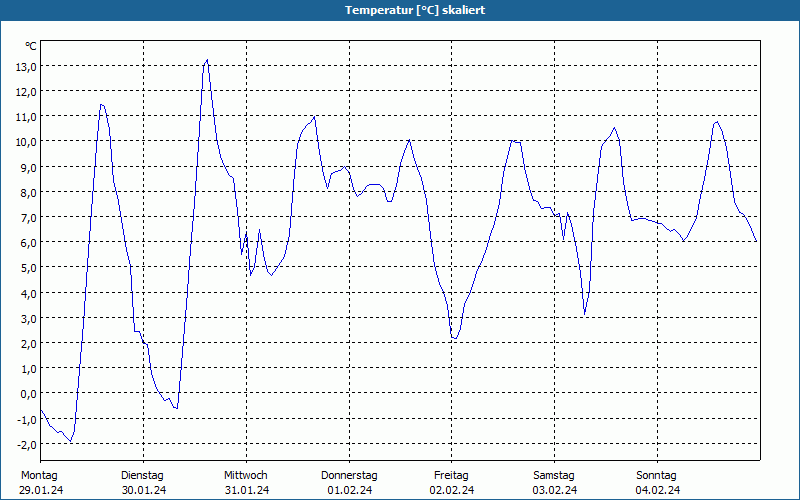This screenshot has width=800, height=500.
Task: Click the Freitag day label
Action: (452, 476)
